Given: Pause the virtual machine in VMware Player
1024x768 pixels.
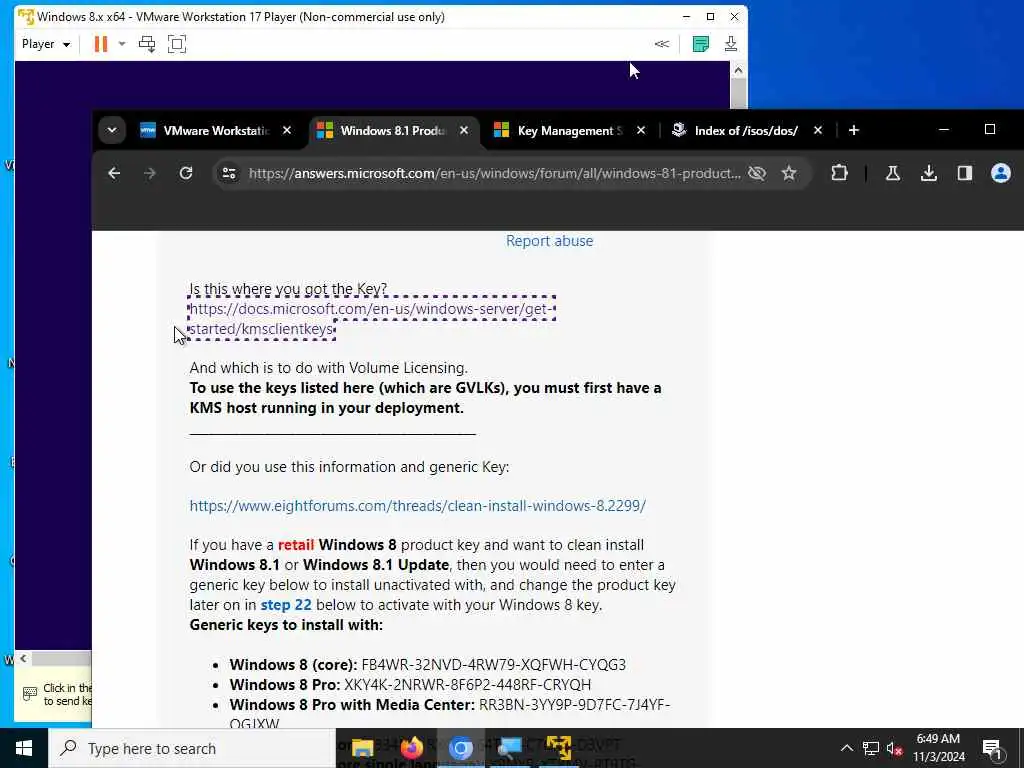Looking at the screenshot, I should pyautogui.click(x=101, y=44).
